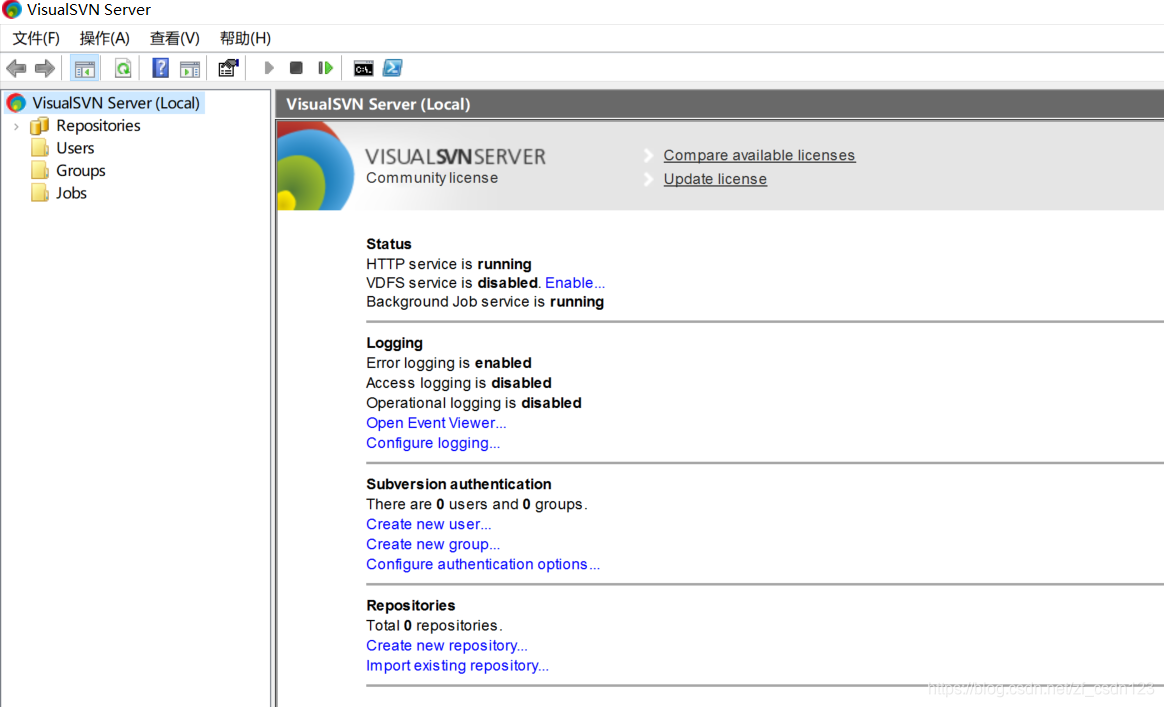Click the arrow beside Update license
1164x707 pixels.
point(648,179)
